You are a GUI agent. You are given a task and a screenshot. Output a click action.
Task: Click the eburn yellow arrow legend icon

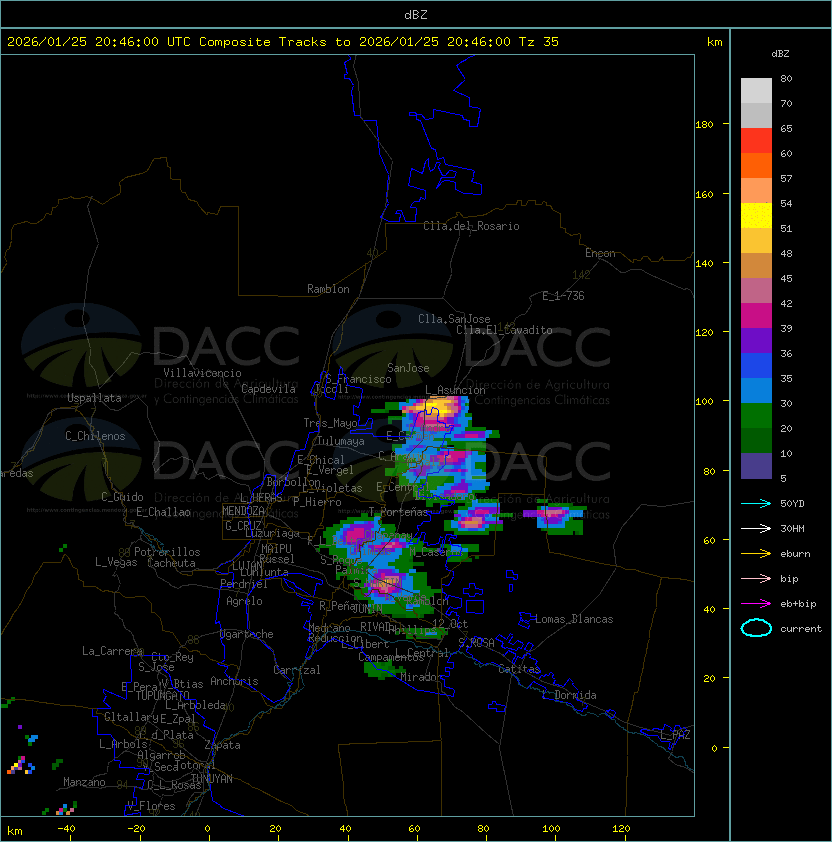pyautogui.click(x=756, y=554)
